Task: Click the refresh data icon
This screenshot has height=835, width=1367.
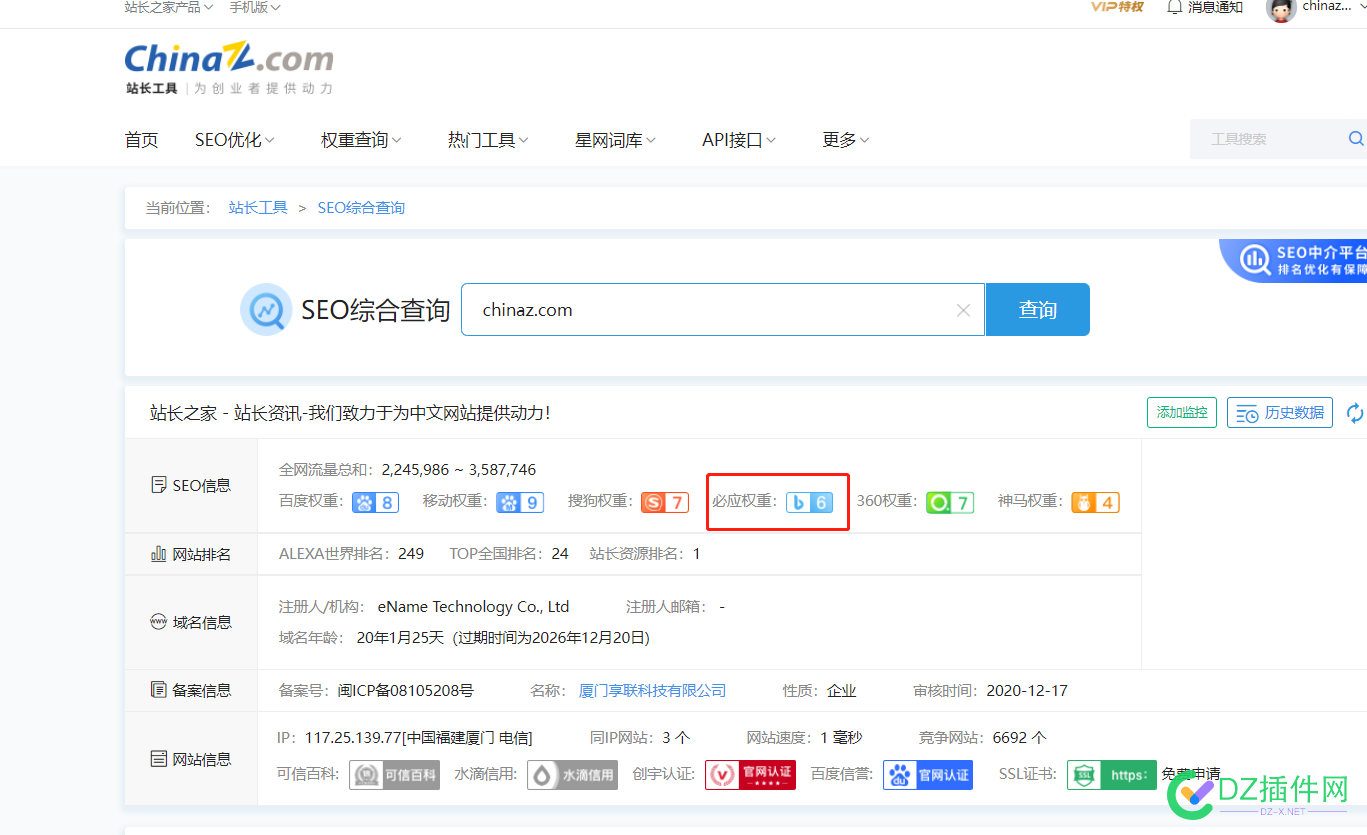Action: click(1355, 412)
